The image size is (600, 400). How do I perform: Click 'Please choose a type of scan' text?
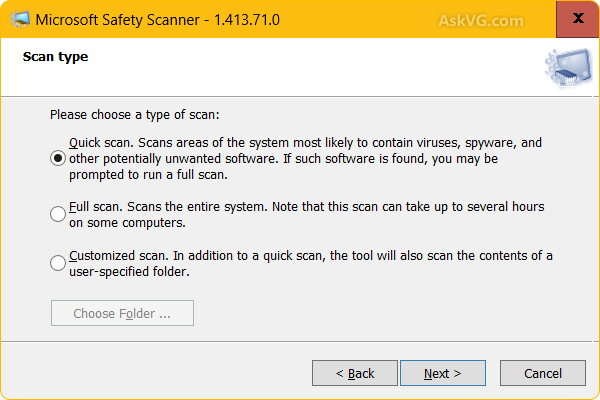[135, 114]
